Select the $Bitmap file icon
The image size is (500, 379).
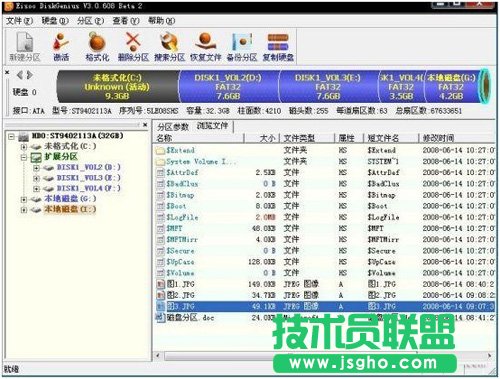point(161,195)
